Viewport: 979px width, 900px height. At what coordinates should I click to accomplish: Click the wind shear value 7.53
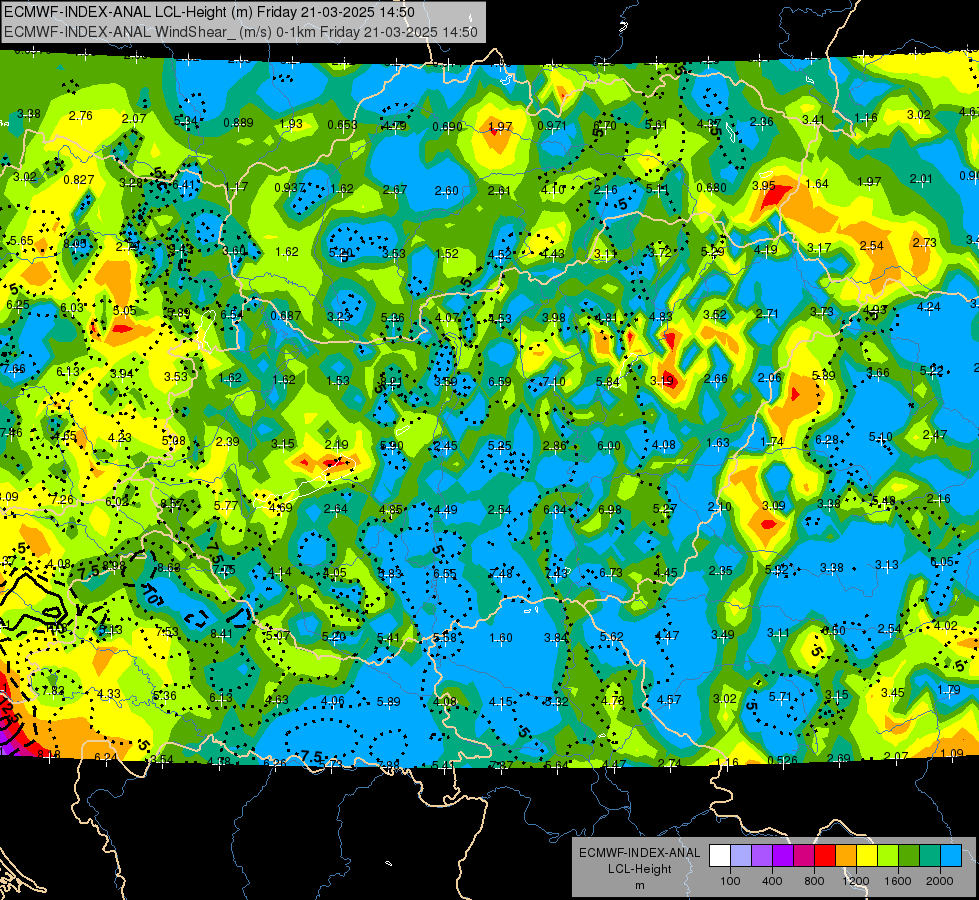pos(167,631)
